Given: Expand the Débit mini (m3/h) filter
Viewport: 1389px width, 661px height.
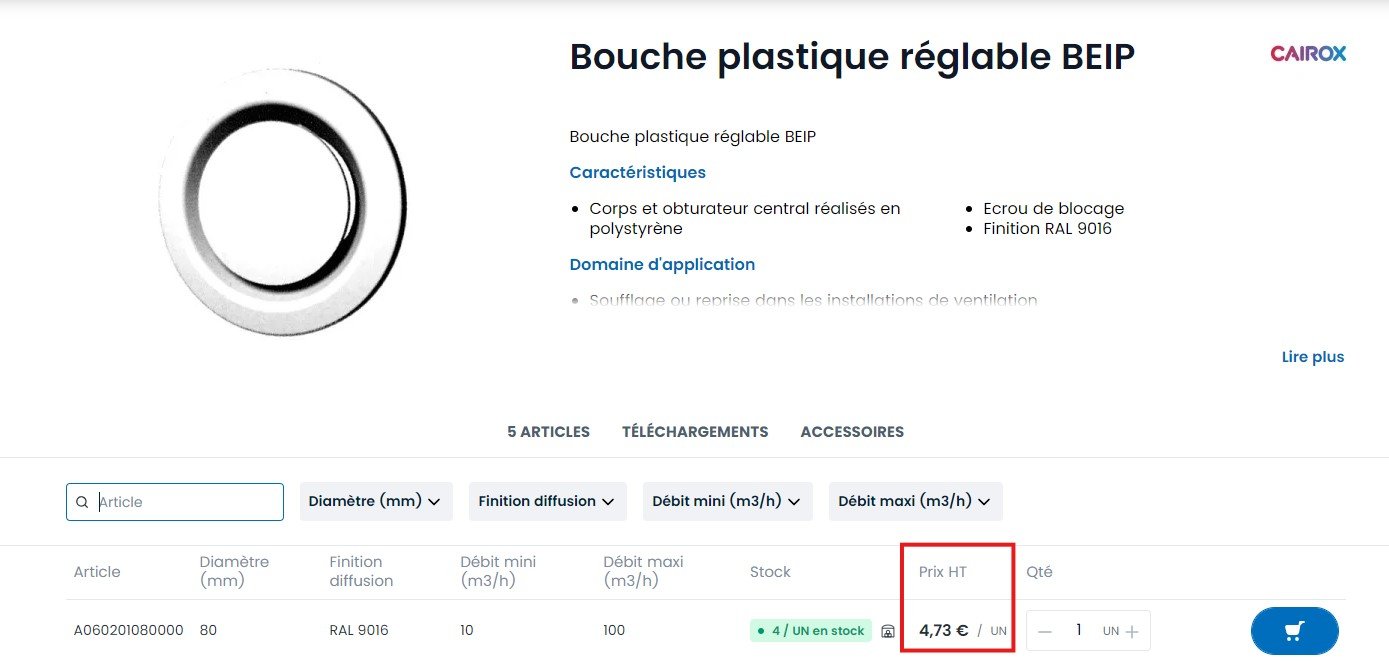Looking at the screenshot, I should 727,501.
